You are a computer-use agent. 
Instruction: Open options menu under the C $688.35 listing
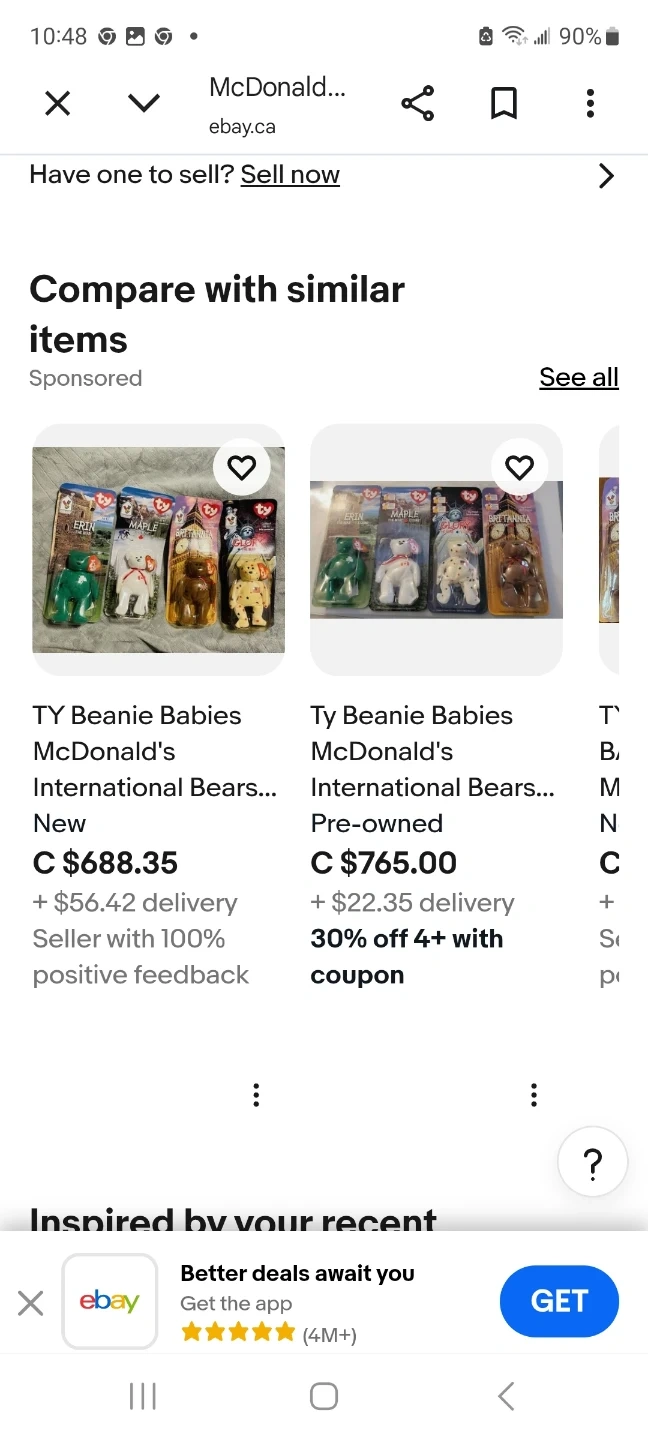256,1095
